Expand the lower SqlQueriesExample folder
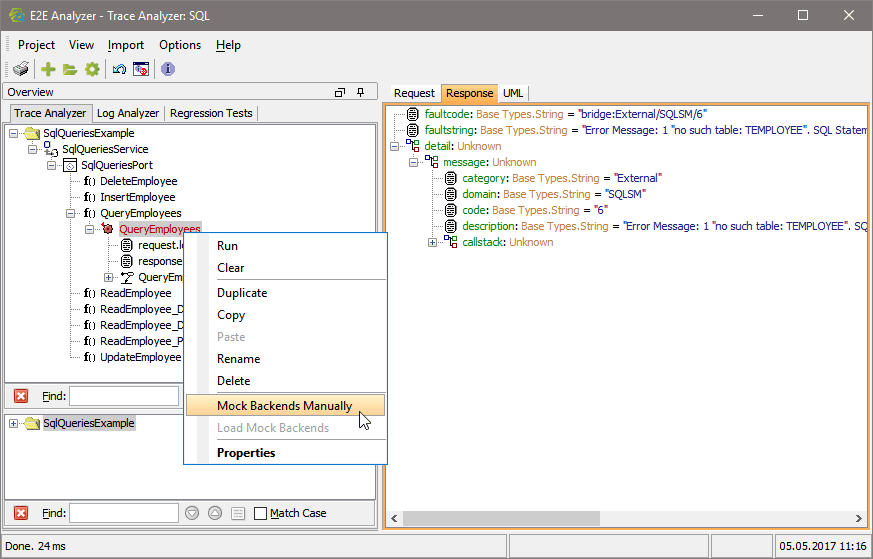 tap(14, 423)
